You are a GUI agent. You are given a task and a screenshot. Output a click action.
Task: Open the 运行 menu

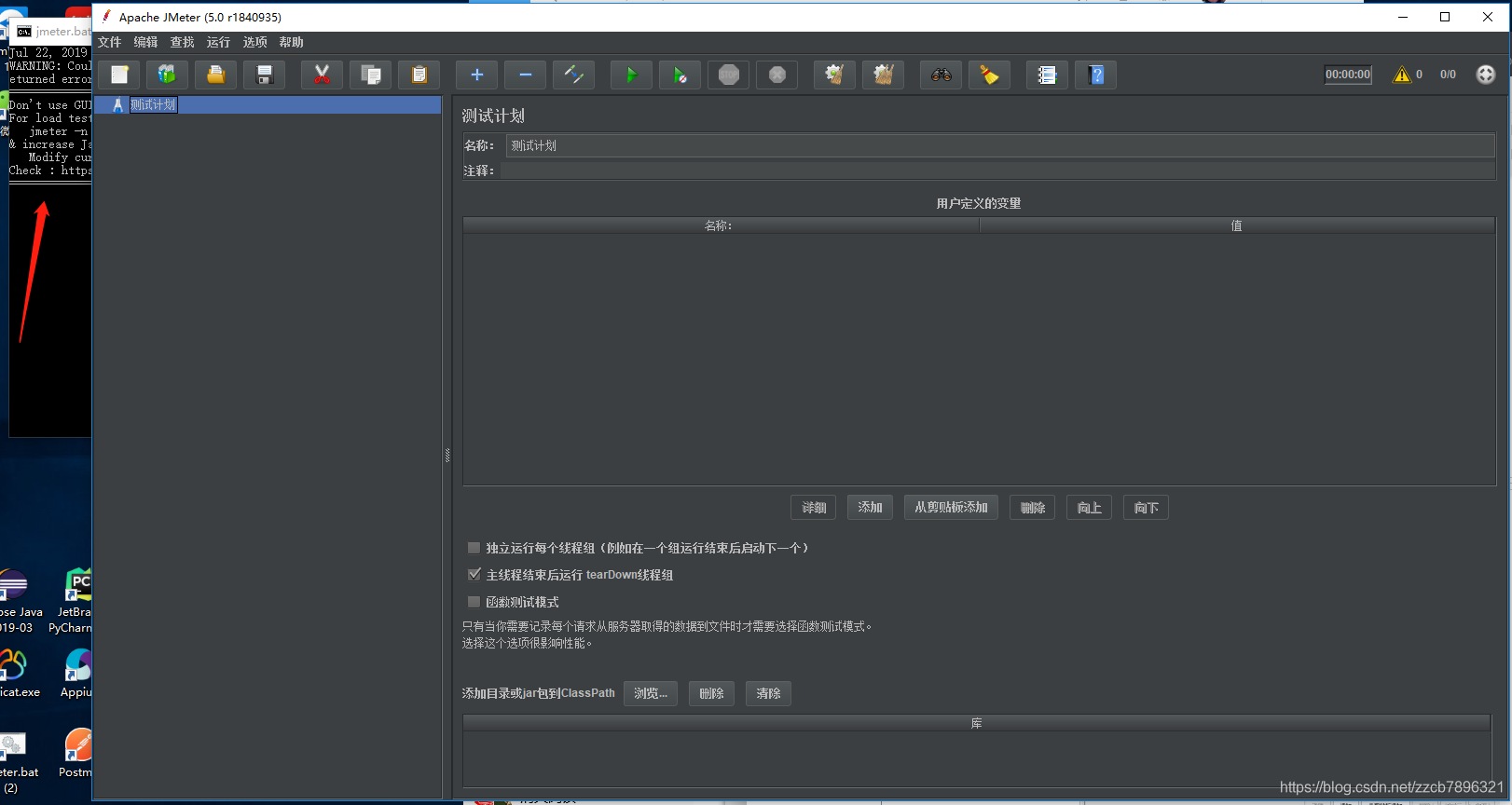coord(218,42)
